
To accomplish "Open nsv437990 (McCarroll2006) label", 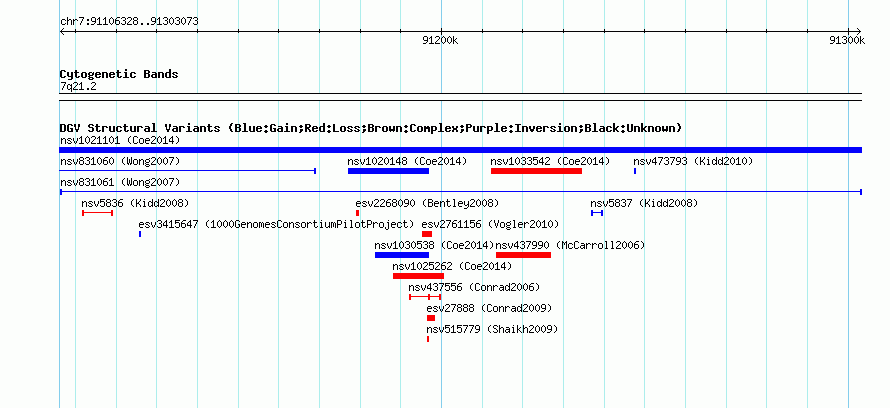I will click(x=570, y=246).
